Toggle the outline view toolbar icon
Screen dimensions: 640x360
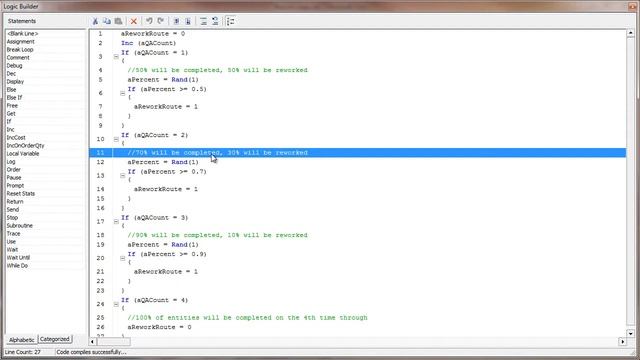(231, 21)
